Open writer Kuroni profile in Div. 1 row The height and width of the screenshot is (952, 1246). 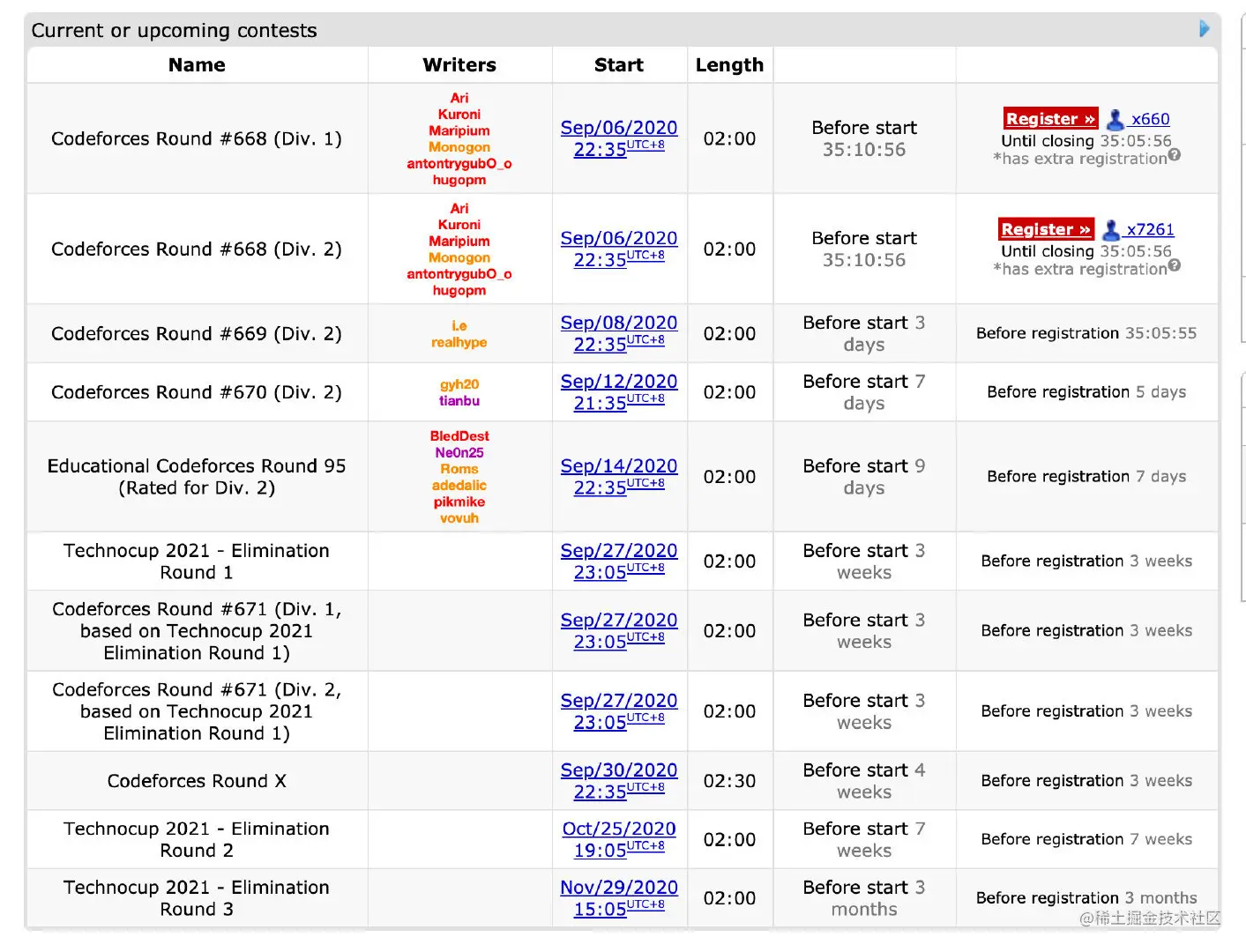tap(459, 114)
